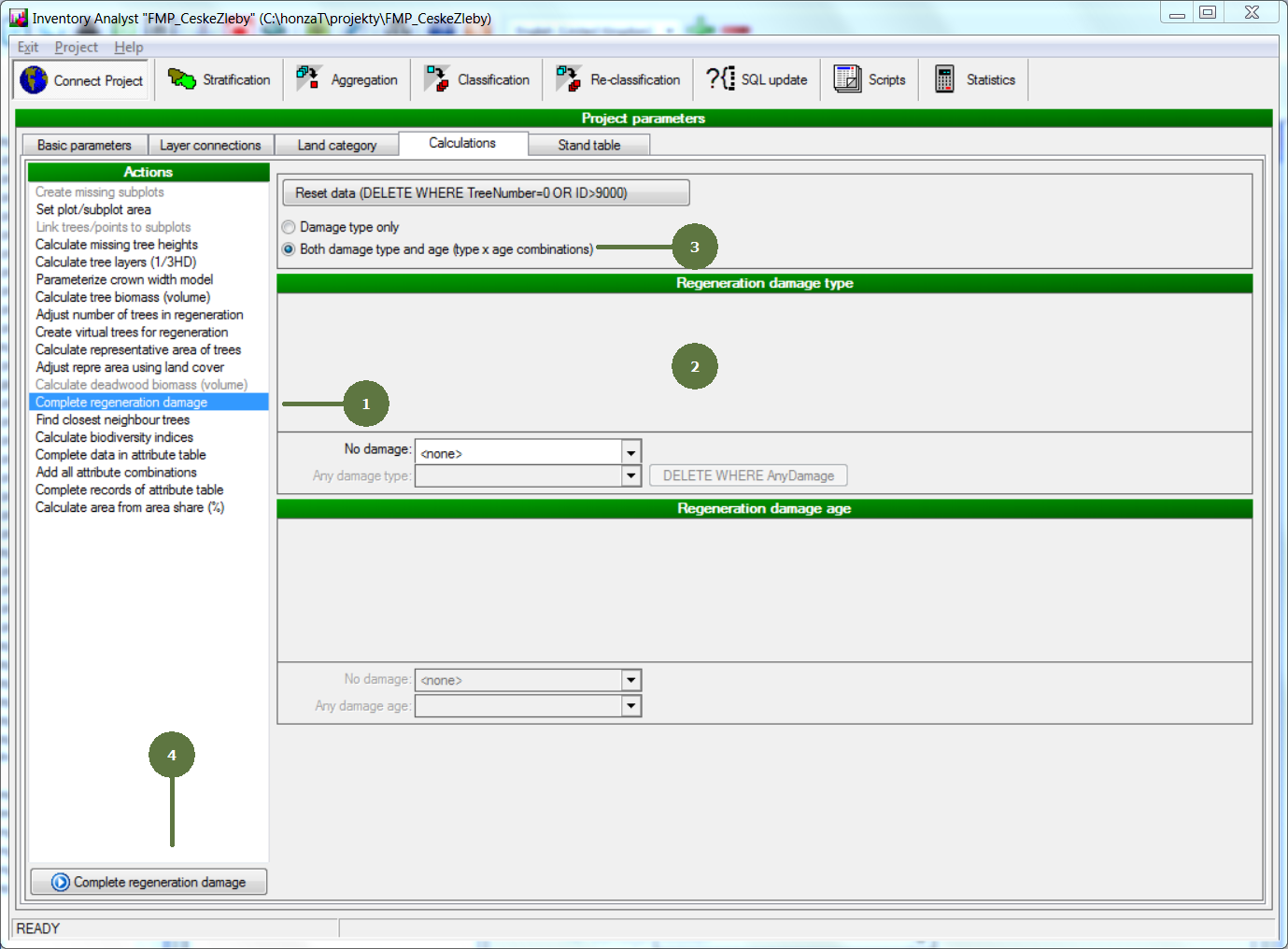Click the Scripts toolbar icon
Viewport: 1288px width, 949px height.
847,79
